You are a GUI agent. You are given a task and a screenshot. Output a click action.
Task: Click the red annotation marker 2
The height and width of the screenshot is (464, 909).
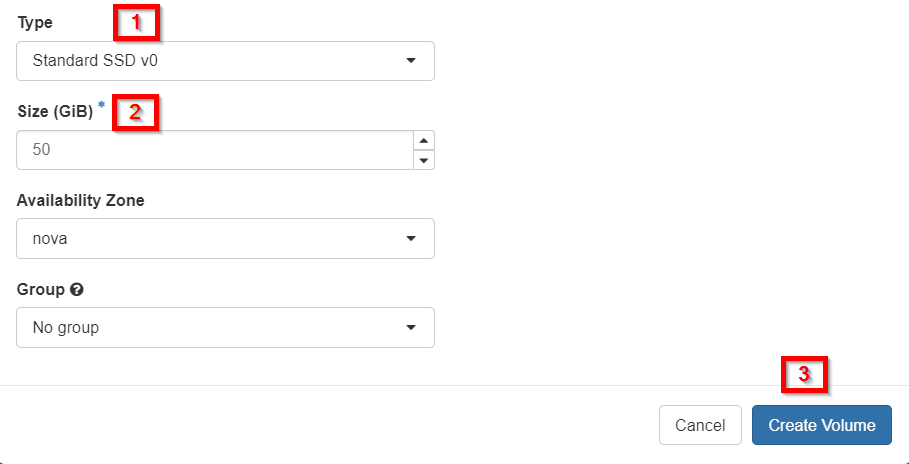135,112
